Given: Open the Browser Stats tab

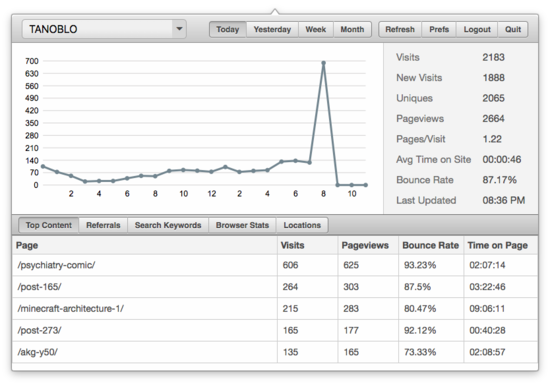Looking at the screenshot, I should pos(242,225).
